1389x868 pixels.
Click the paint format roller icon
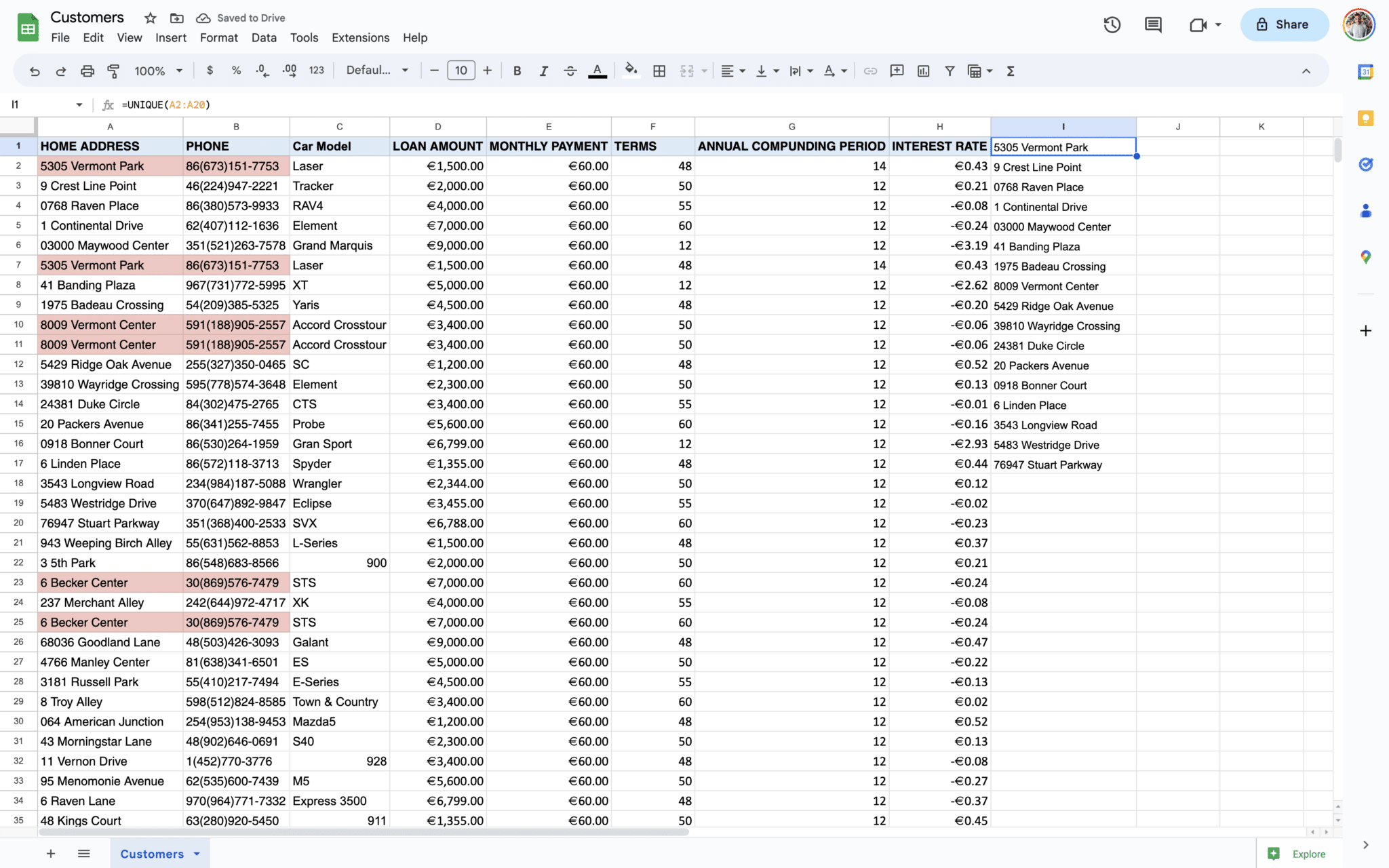(113, 71)
